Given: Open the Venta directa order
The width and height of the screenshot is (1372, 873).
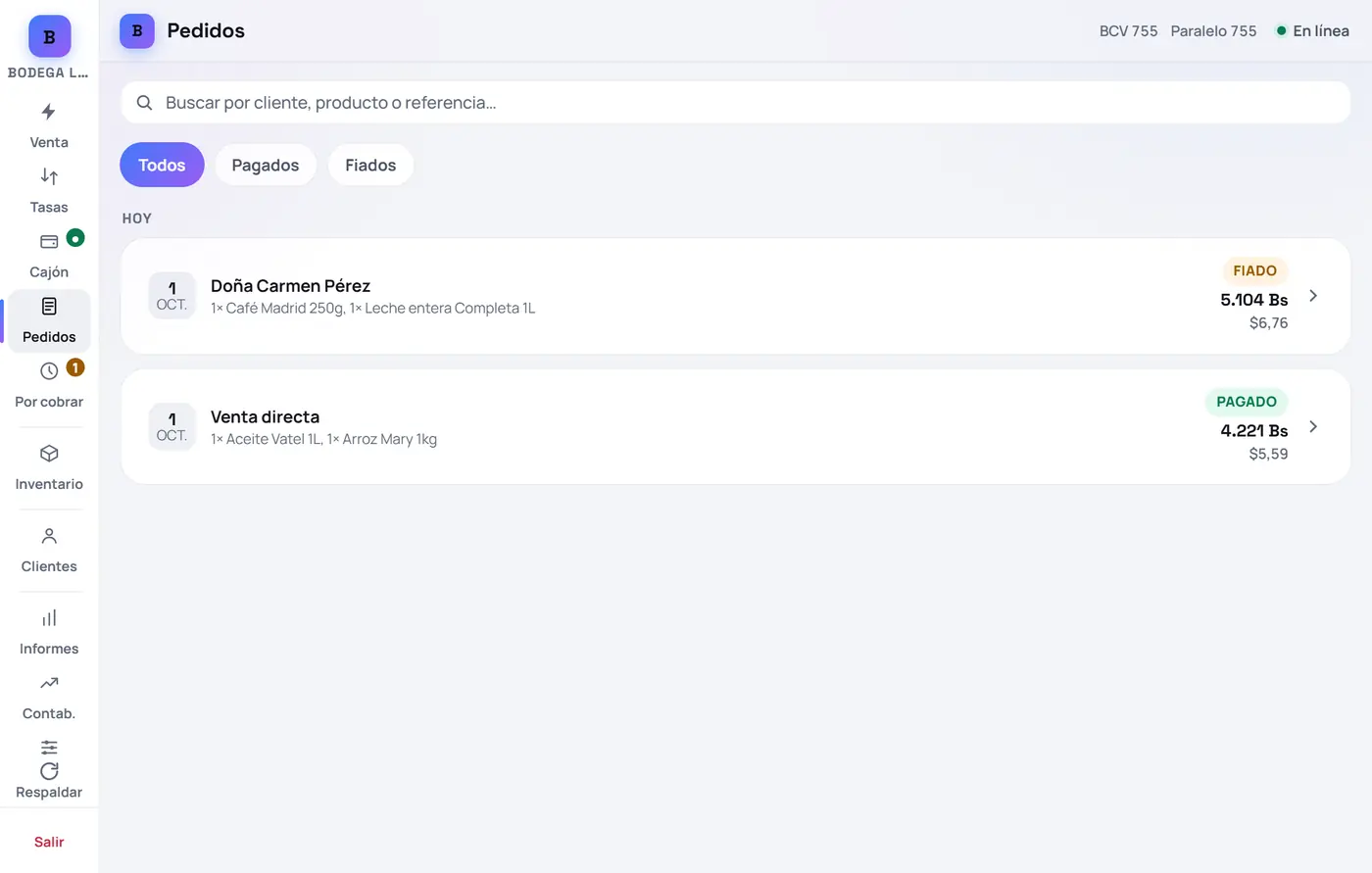Looking at the screenshot, I should tap(735, 426).
